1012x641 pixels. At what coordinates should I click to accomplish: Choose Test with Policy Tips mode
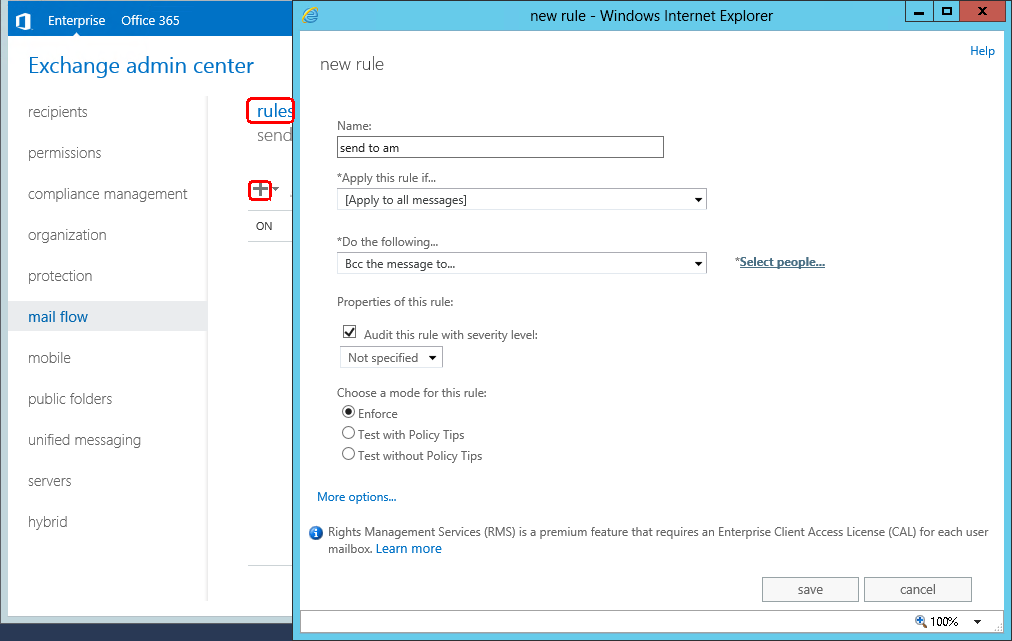pyautogui.click(x=349, y=433)
